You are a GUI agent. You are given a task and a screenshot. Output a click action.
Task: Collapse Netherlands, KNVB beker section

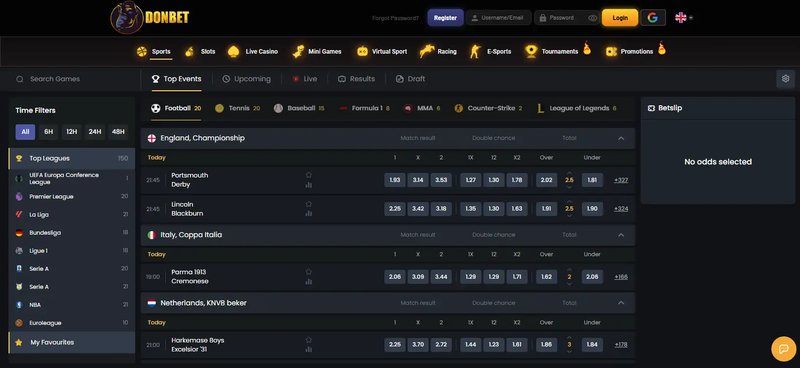click(x=621, y=303)
